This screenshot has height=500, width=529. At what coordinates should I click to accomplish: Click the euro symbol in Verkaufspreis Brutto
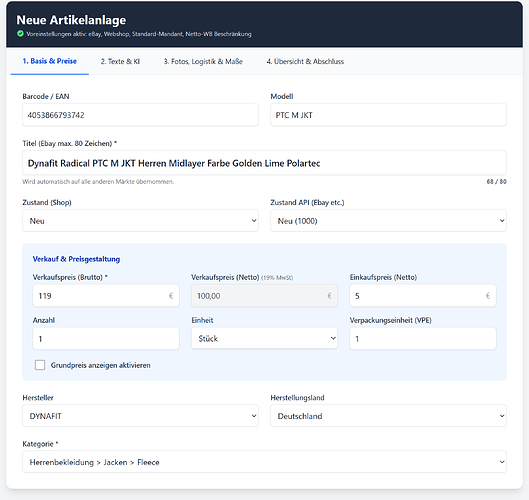coord(171,296)
